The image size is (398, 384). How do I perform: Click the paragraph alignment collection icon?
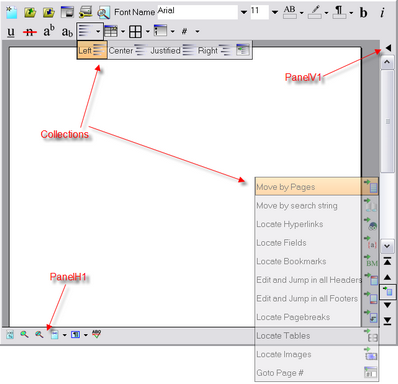coord(85,31)
